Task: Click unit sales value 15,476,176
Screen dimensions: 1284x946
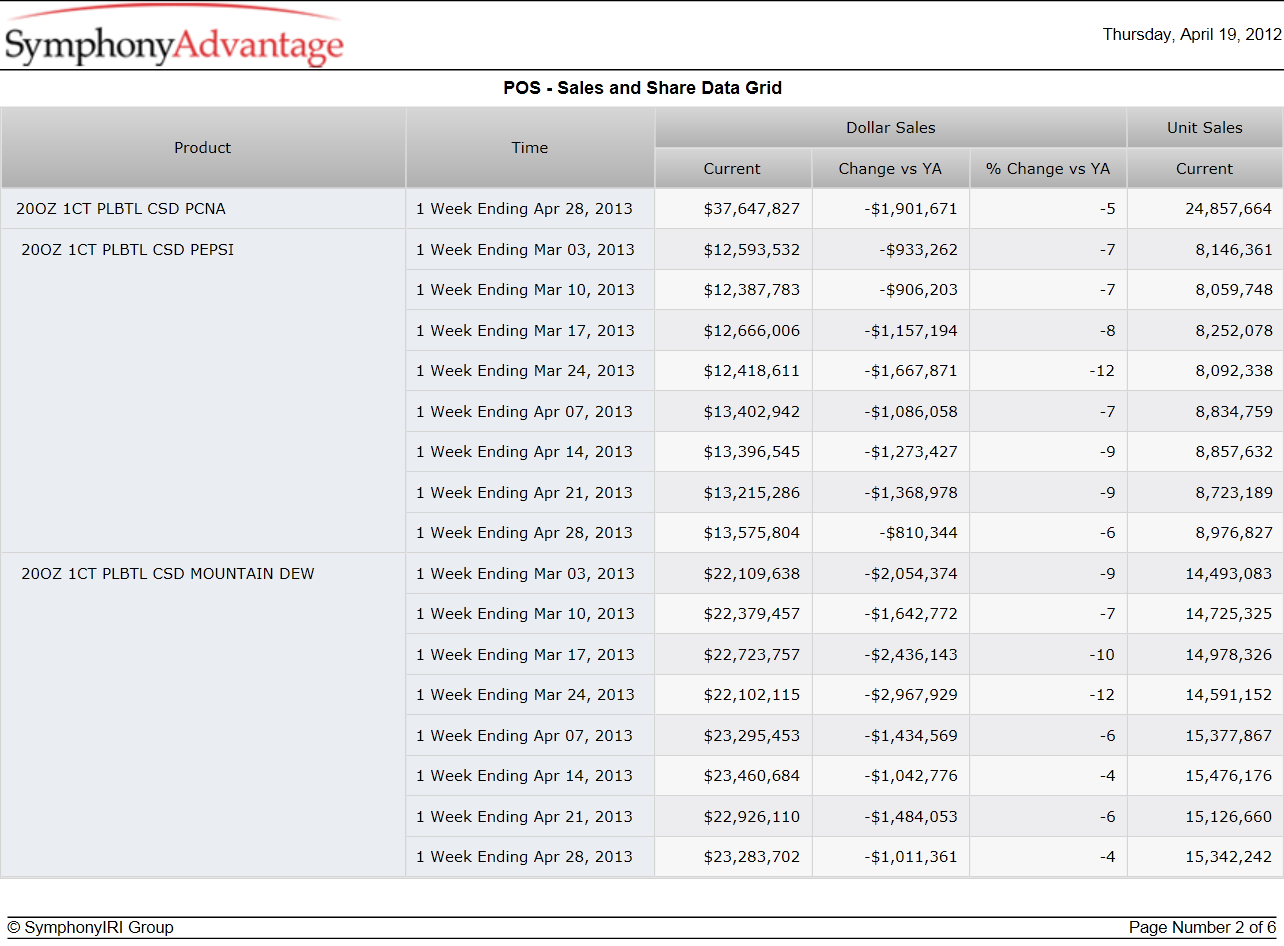Action: [1229, 776]
